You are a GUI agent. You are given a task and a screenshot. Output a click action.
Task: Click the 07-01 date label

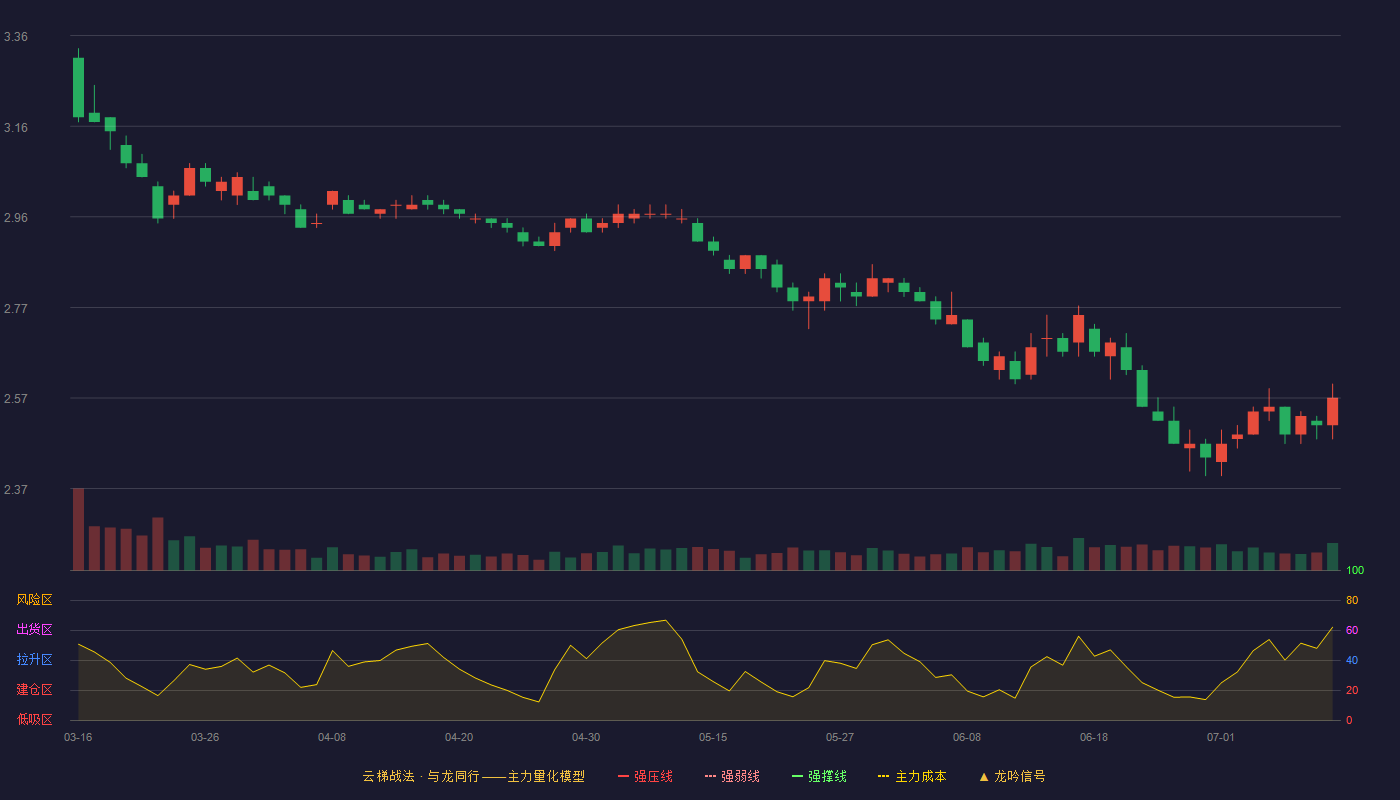(1221, 737)
